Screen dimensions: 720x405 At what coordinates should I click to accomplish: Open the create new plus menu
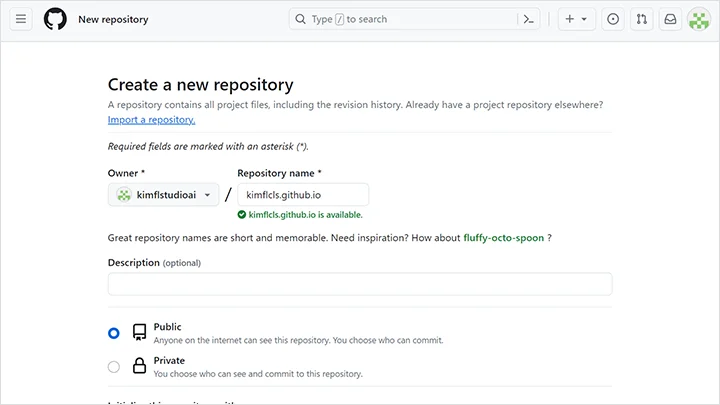tap(576, 19)
